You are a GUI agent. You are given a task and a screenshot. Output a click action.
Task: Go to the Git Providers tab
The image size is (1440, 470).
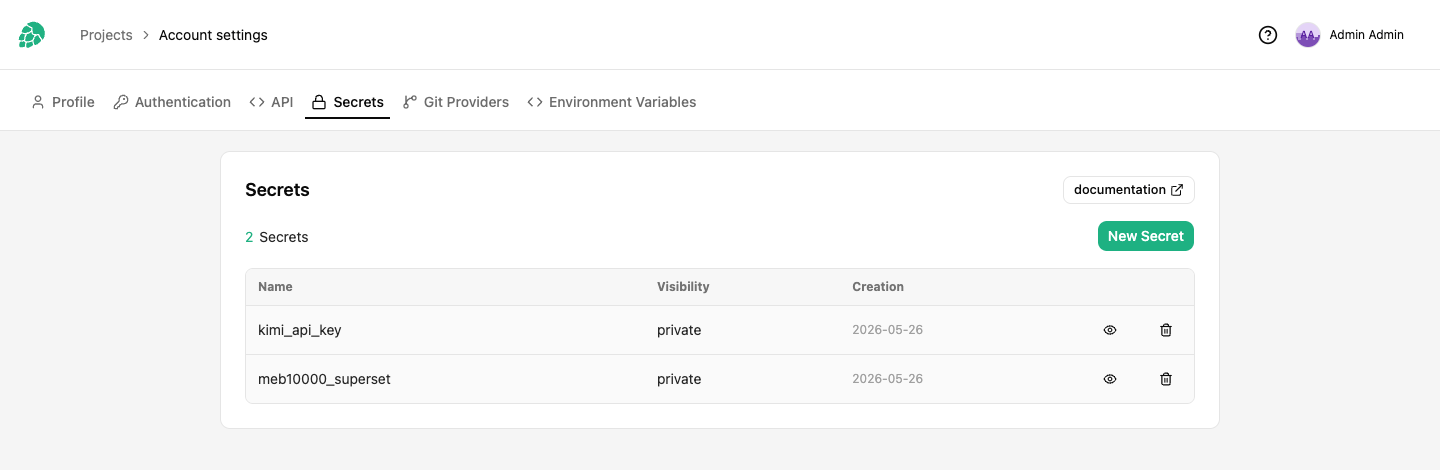pos(456,102)
